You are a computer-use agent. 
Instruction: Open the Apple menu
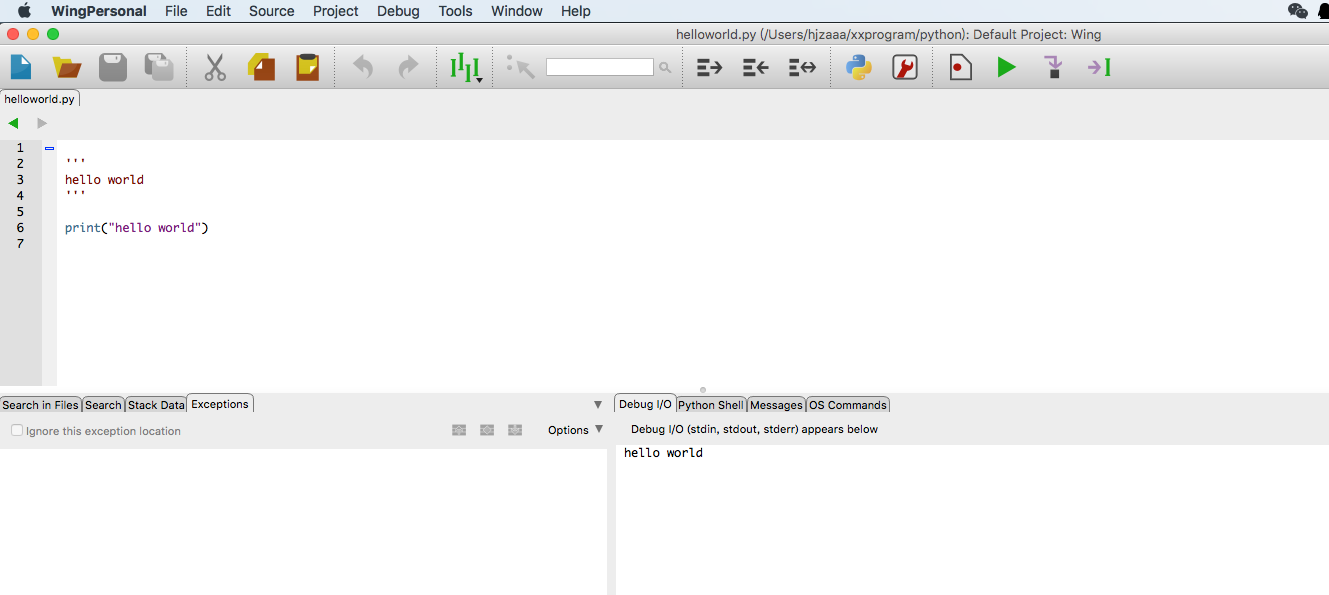tap(24, 11)
